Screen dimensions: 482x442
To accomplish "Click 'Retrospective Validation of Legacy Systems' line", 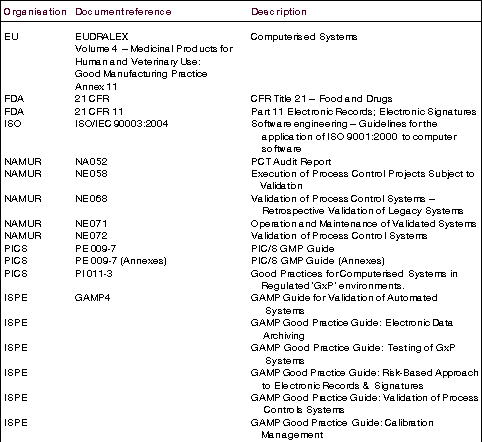I will [363, 211].
